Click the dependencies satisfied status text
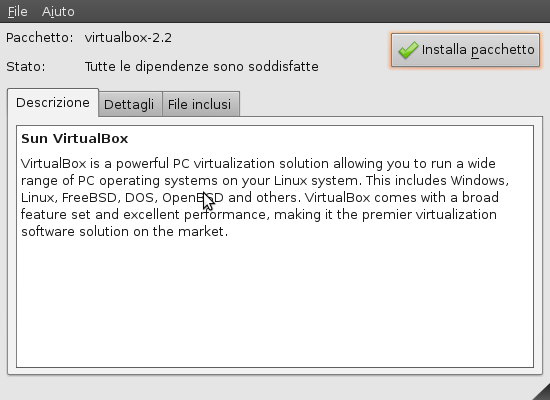550x400 pixels. coord(202,67)
